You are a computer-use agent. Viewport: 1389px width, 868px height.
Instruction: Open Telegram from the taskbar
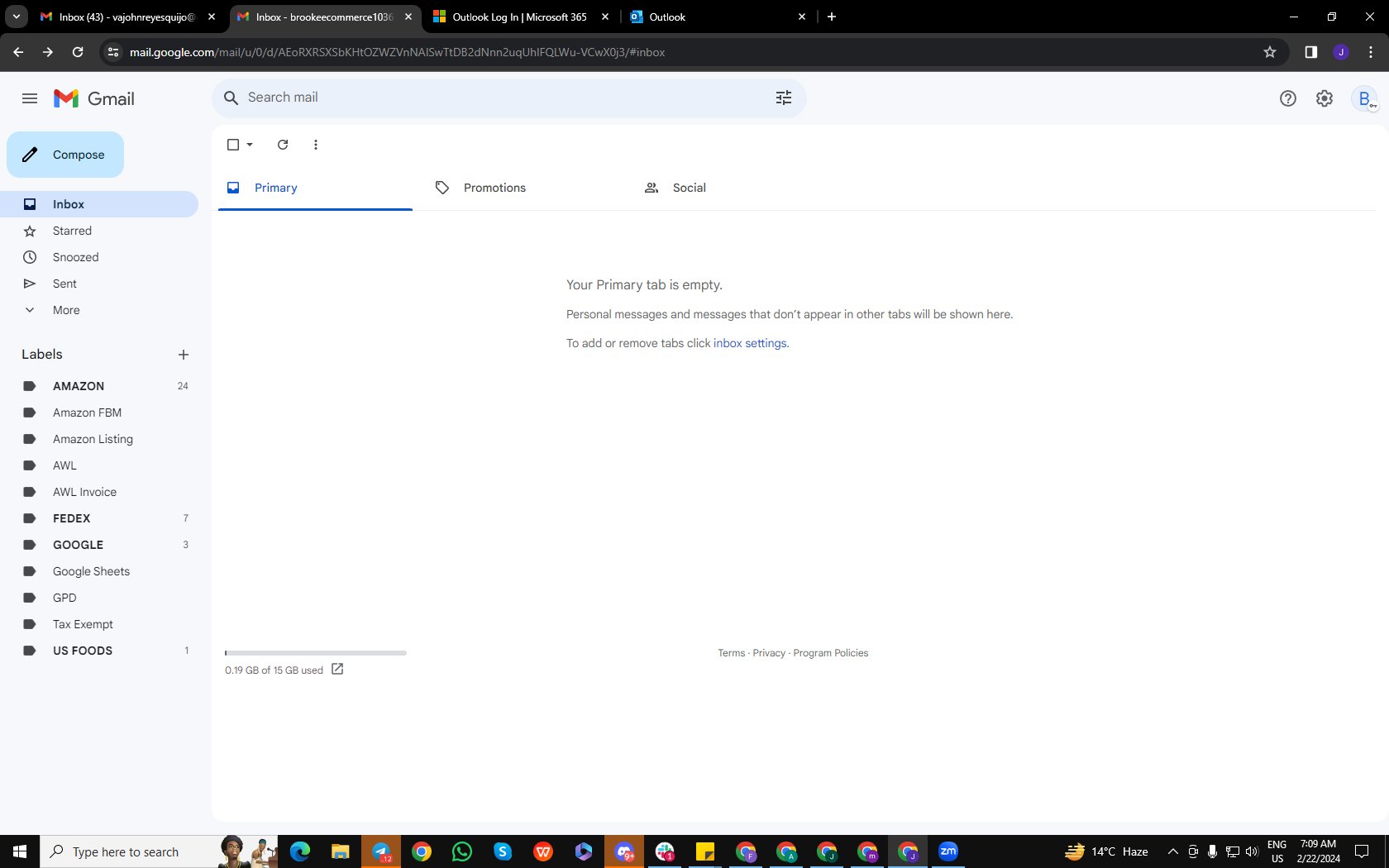point(381,851)
